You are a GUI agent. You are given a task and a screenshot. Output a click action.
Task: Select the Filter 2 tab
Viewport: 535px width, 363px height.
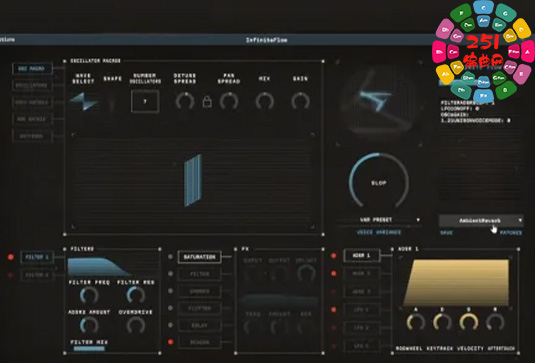(37, 275)
